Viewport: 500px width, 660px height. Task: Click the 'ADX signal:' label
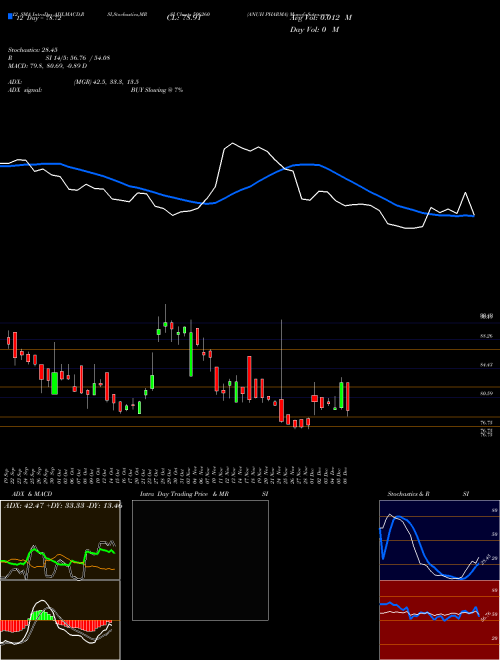coord(25,90)
